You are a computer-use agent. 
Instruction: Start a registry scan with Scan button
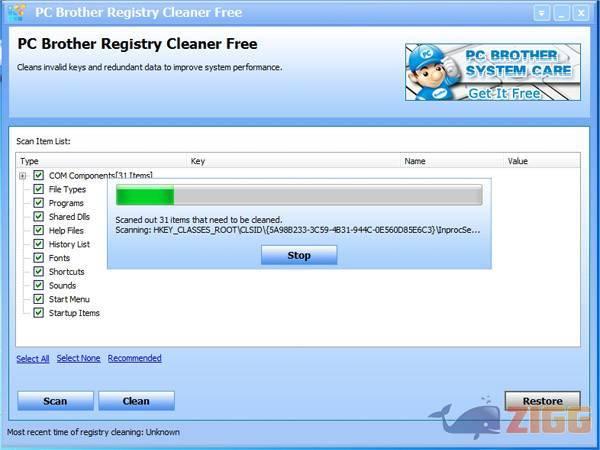coord(55,401)
